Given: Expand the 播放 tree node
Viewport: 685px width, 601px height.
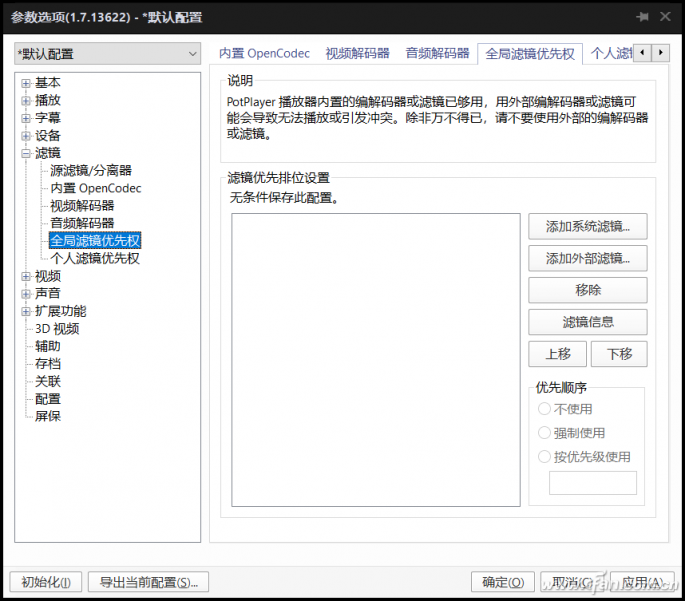Looking at the screenshot, I should tap(26, 101).
